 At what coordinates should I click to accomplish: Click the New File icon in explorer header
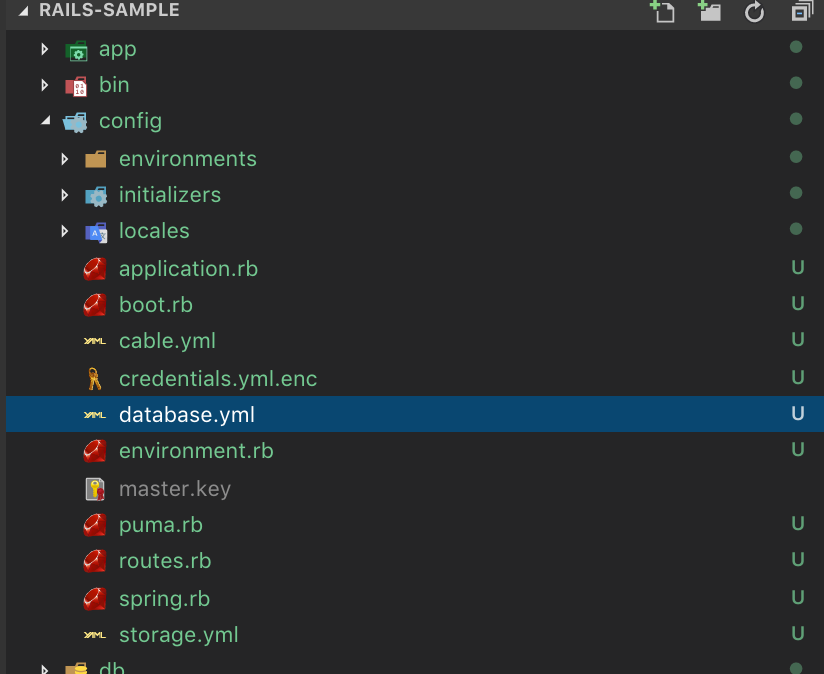tap(661, 11)
